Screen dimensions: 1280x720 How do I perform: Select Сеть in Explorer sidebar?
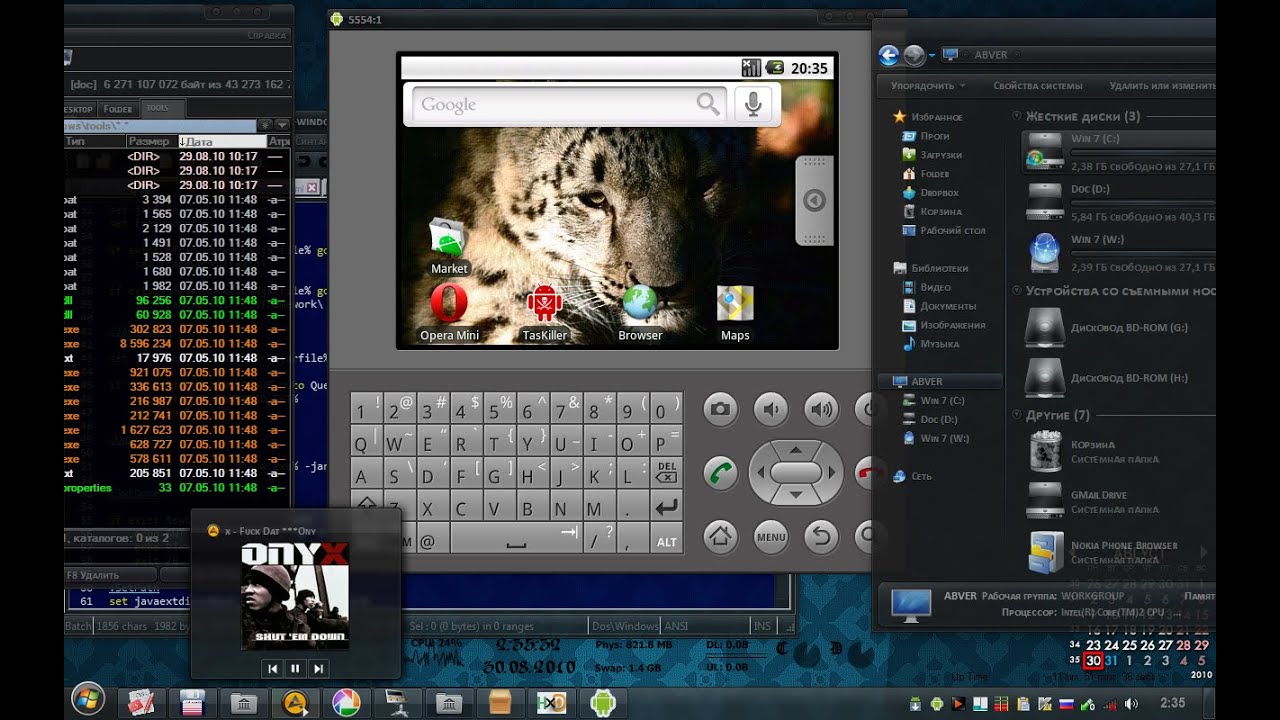pyautogui.click(x=912, y=476)
